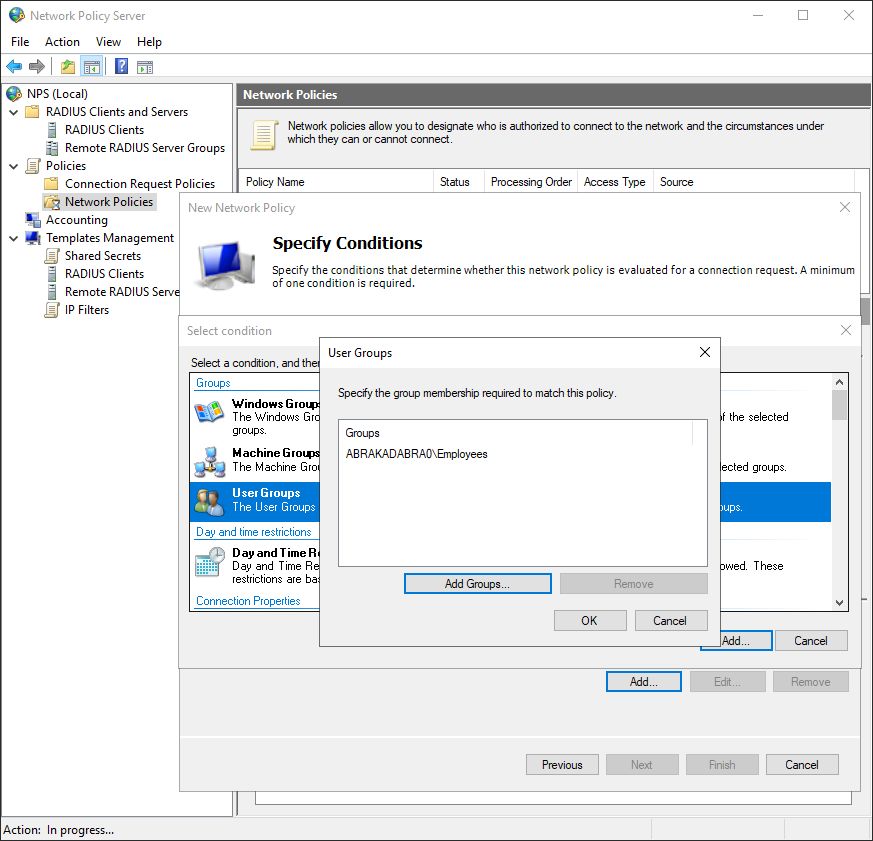Select Remote RADIUS Server Groups tree item
Image resolution: width=873 pixels, height=841 pixels.
click(x=145, y=148)
